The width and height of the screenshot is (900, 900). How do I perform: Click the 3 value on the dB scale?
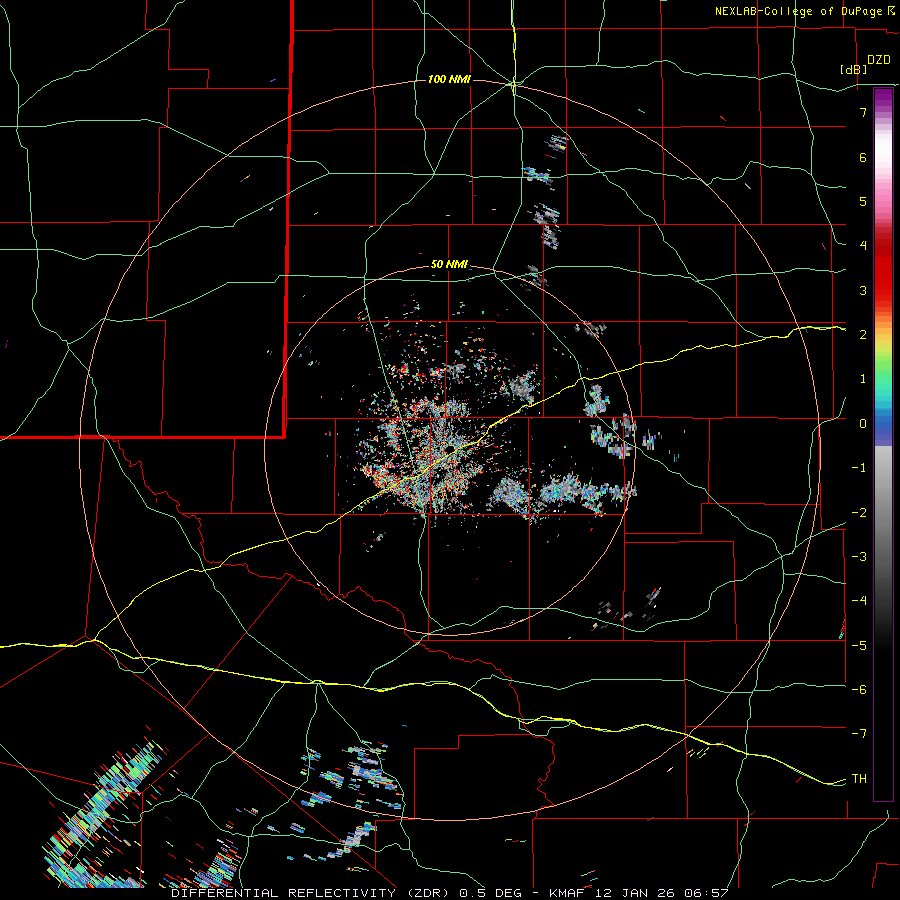click(863, 290)
